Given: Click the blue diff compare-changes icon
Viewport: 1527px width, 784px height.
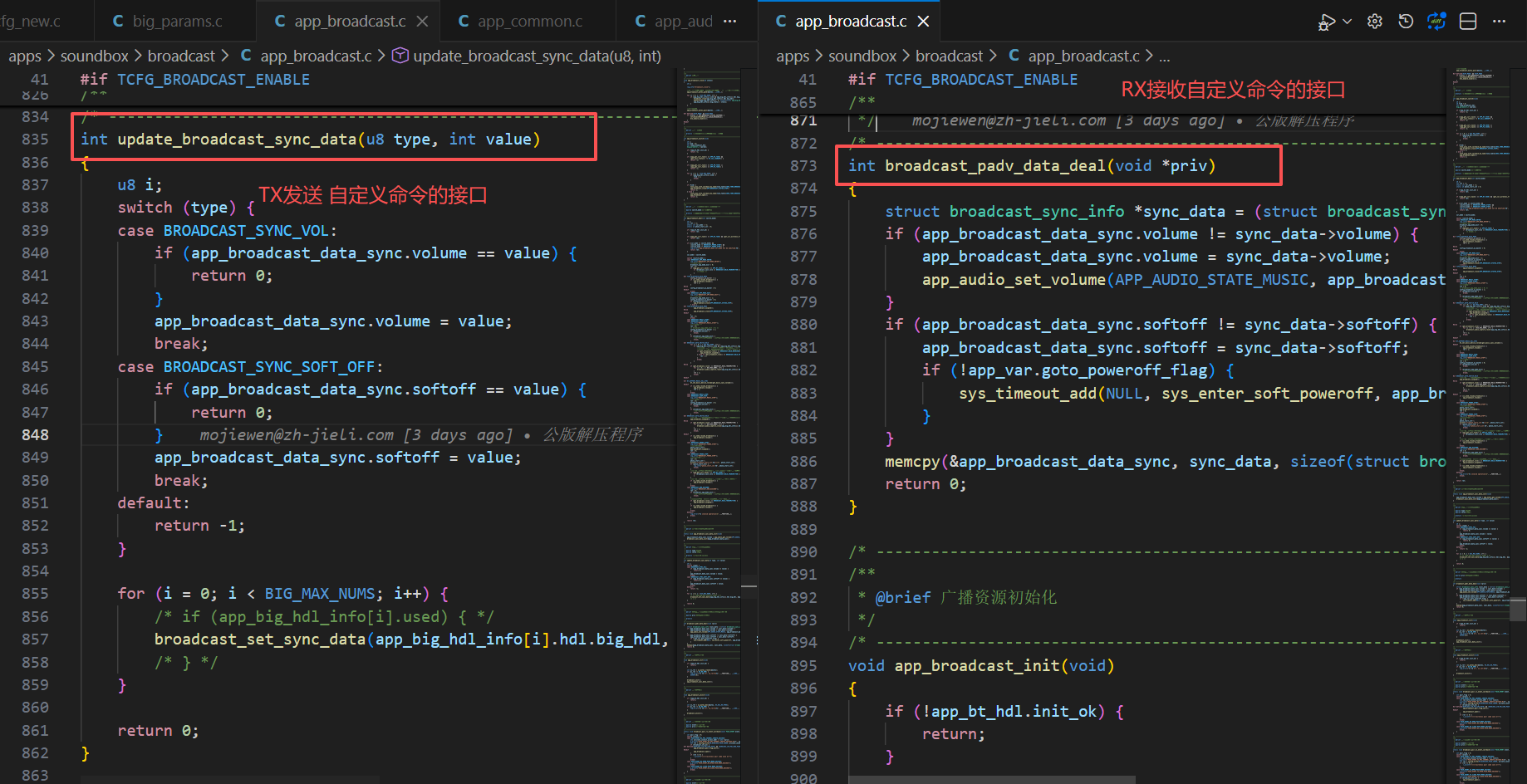Looking at the screenshot, I should [1436, 22].
